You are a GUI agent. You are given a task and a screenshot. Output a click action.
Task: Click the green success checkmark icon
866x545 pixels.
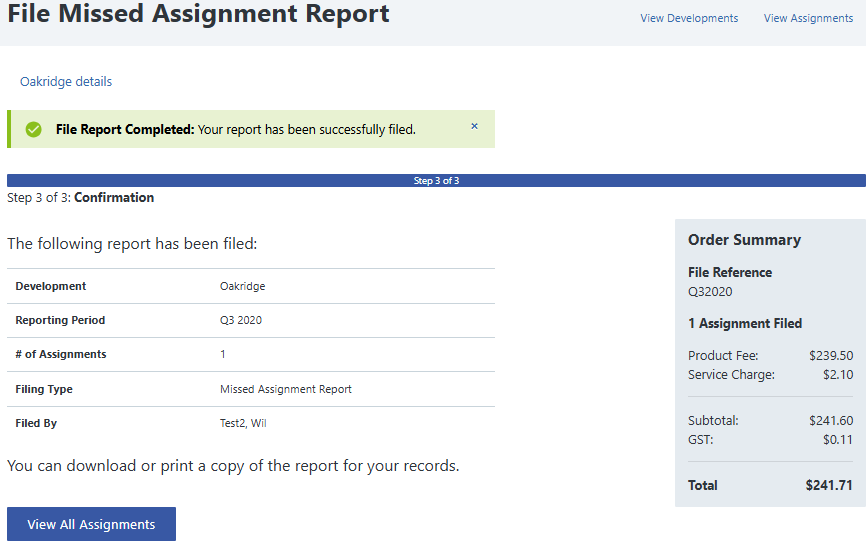click(x=34, y=130)
